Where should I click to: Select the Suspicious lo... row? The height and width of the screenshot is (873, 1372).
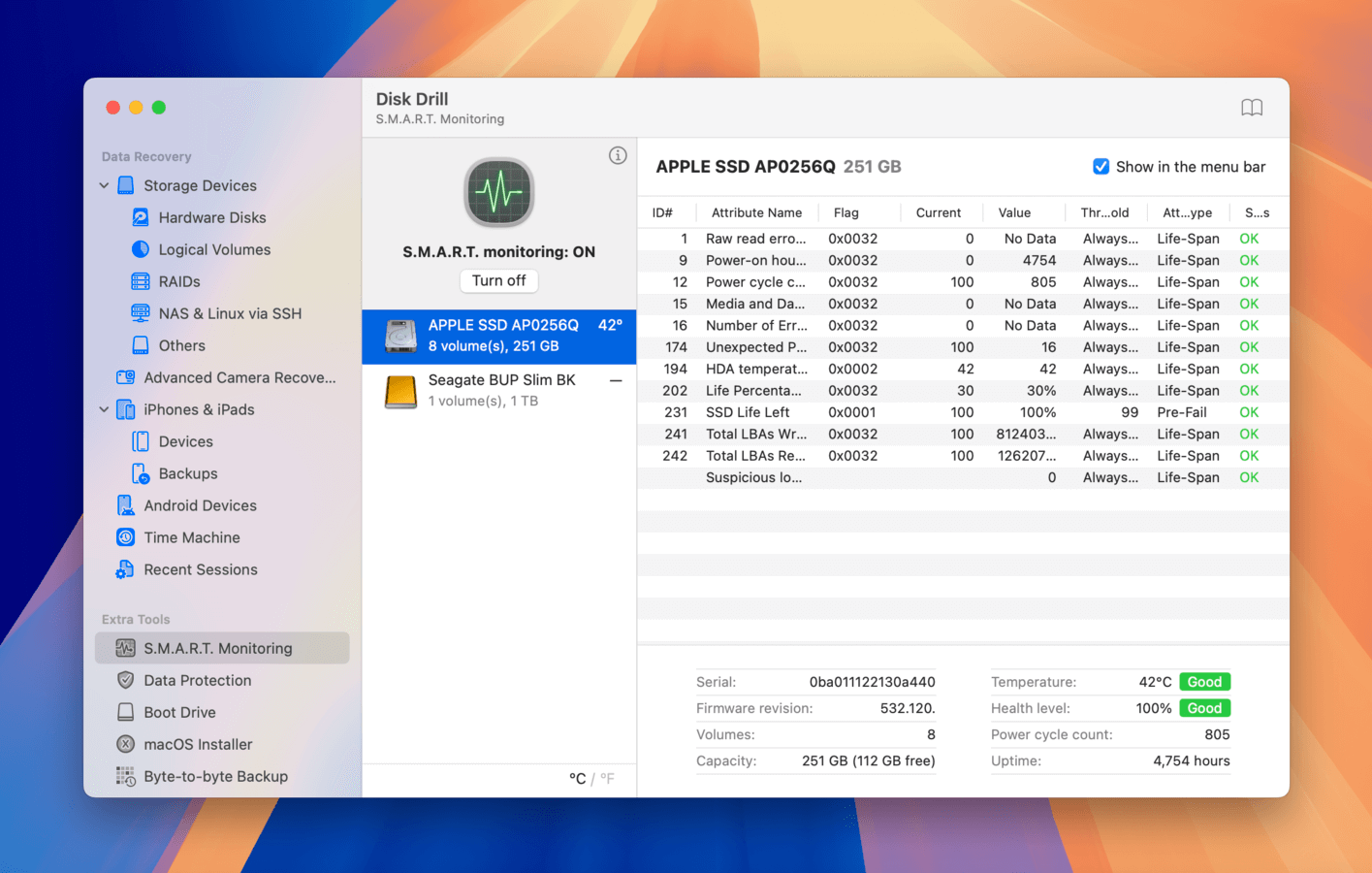(963, 477)
